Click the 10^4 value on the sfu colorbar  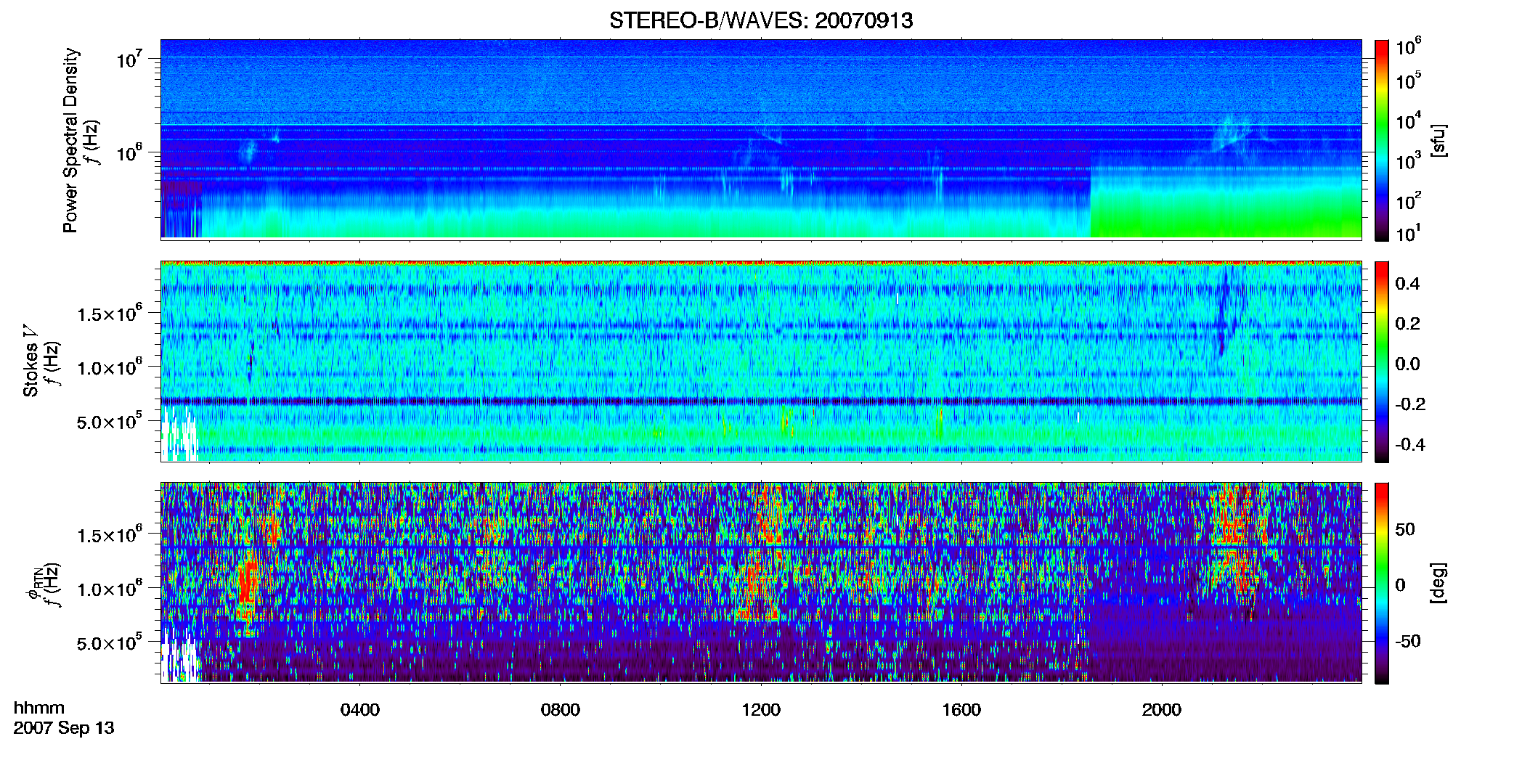pyautogui.click(x=1409, y=121)
